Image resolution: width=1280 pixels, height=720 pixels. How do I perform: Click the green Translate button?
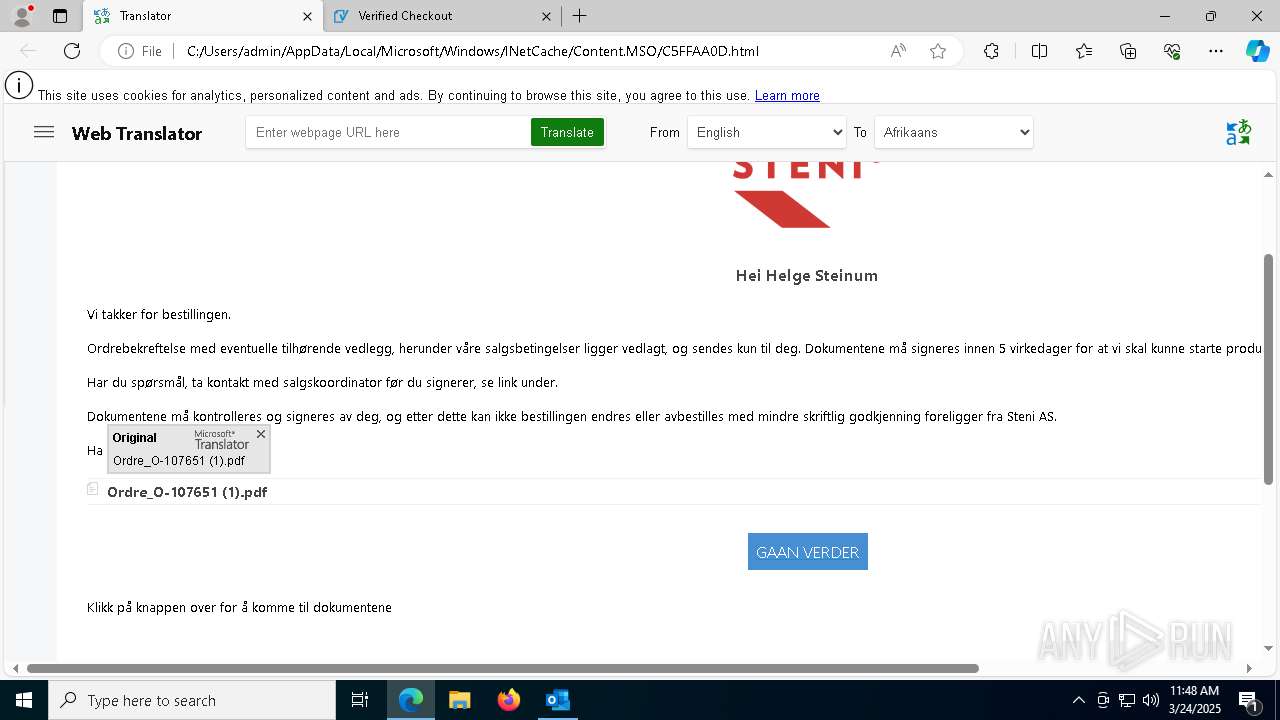coord(567,132)
